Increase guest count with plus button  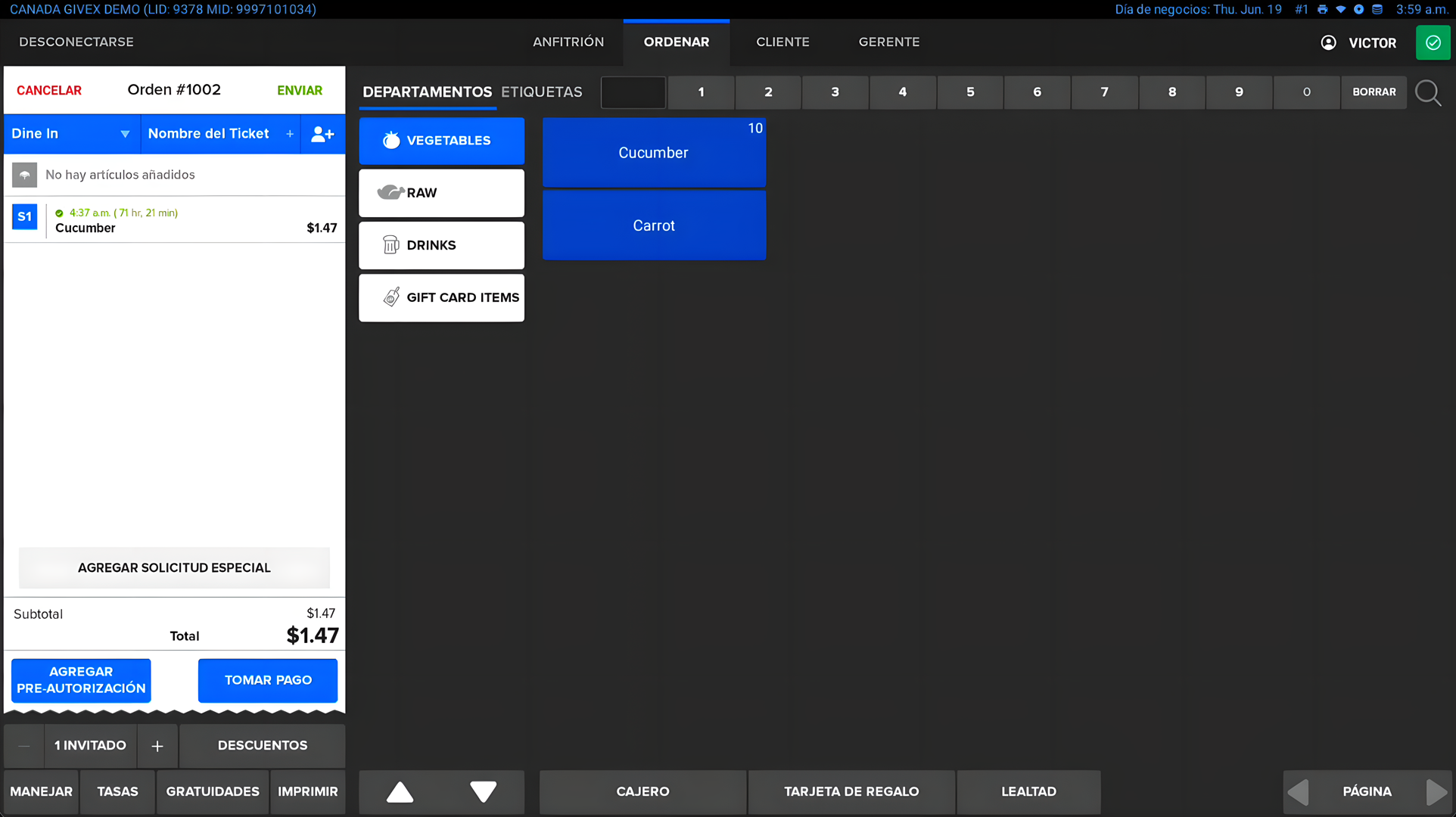coord(157,746)
